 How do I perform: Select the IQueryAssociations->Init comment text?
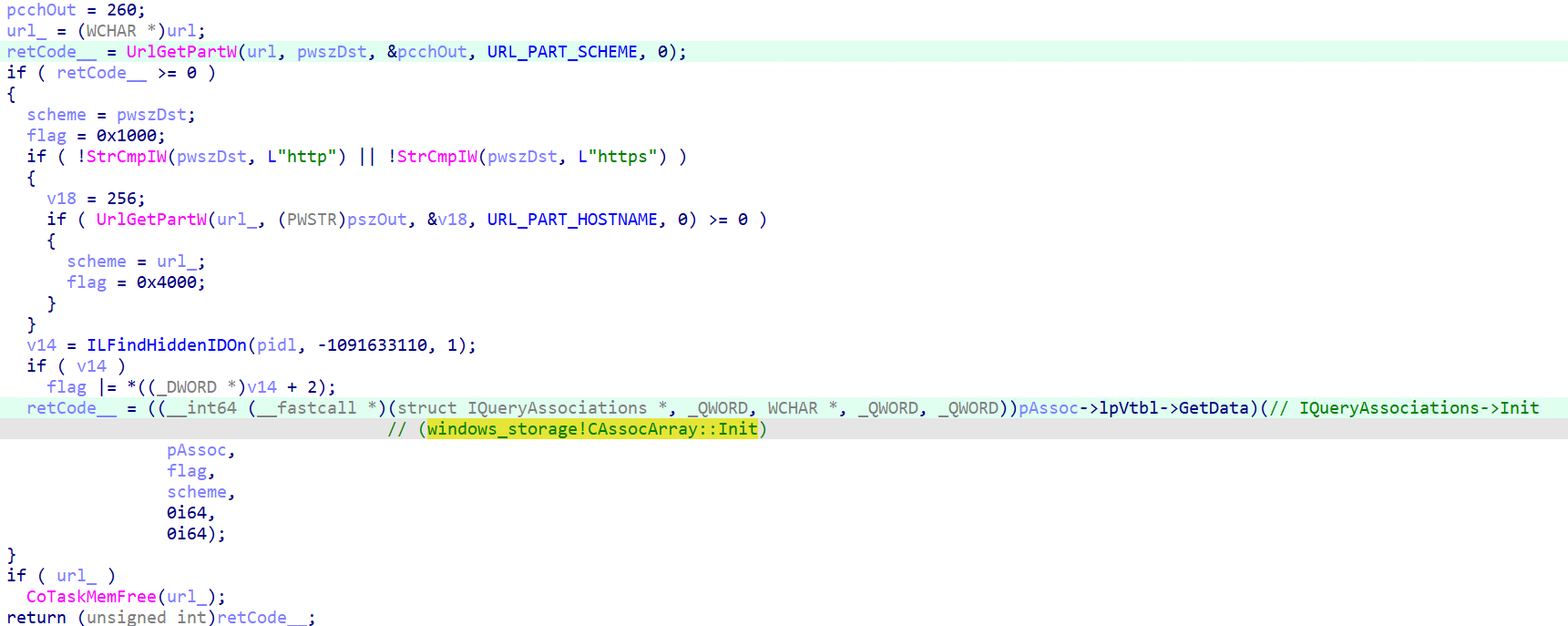(x=1418, y=408)
